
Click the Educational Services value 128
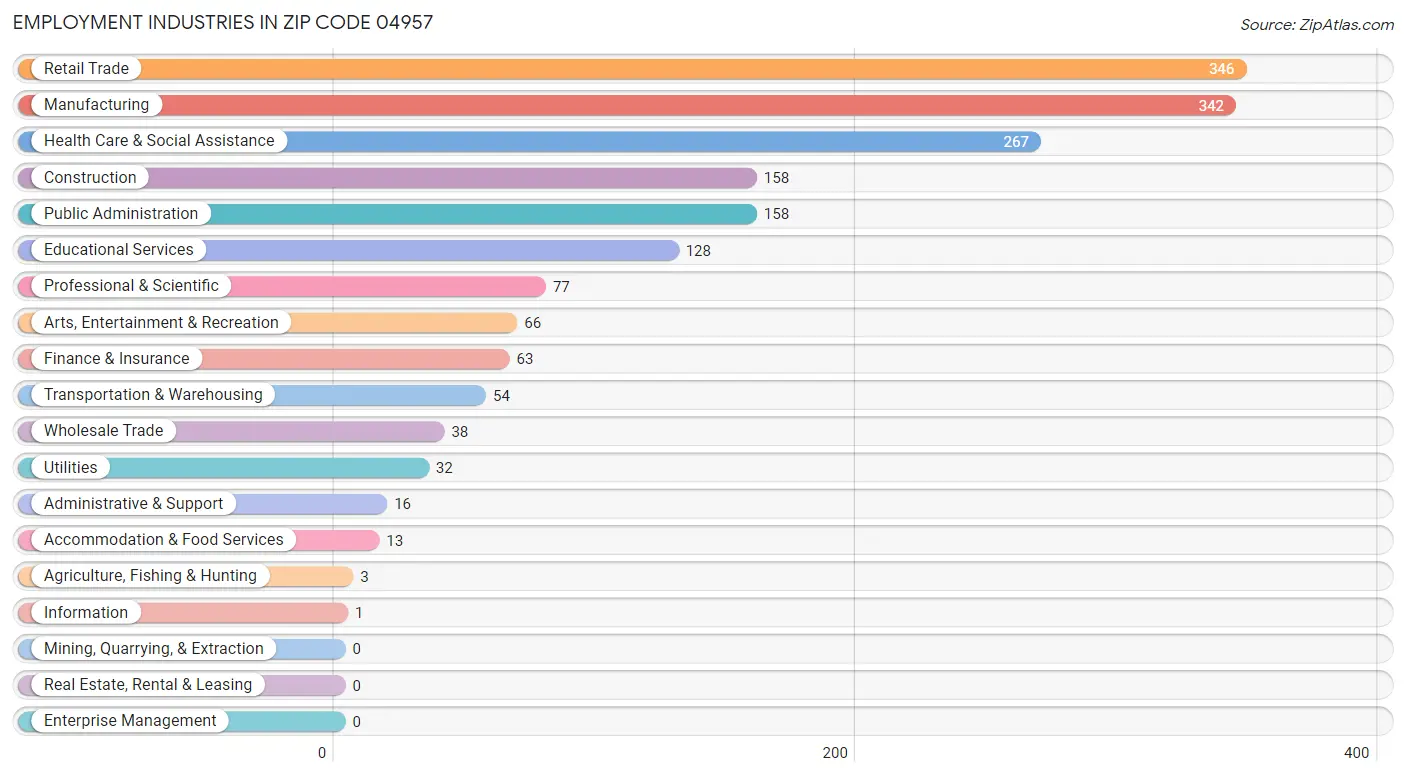698,251
